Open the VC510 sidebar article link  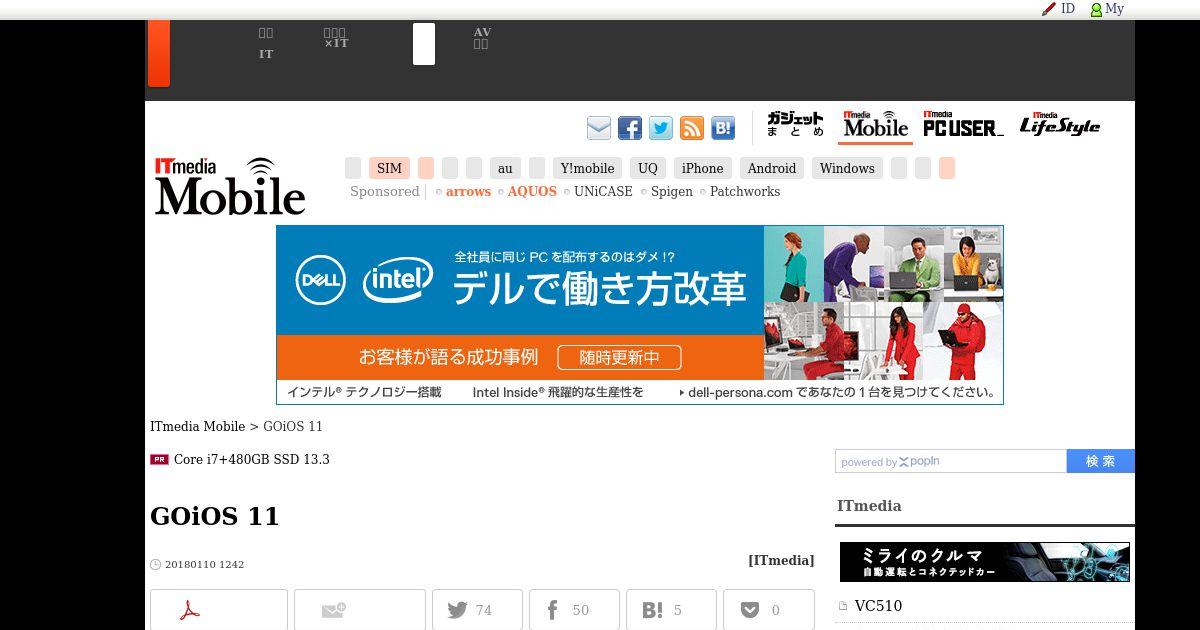coord(878,606)
